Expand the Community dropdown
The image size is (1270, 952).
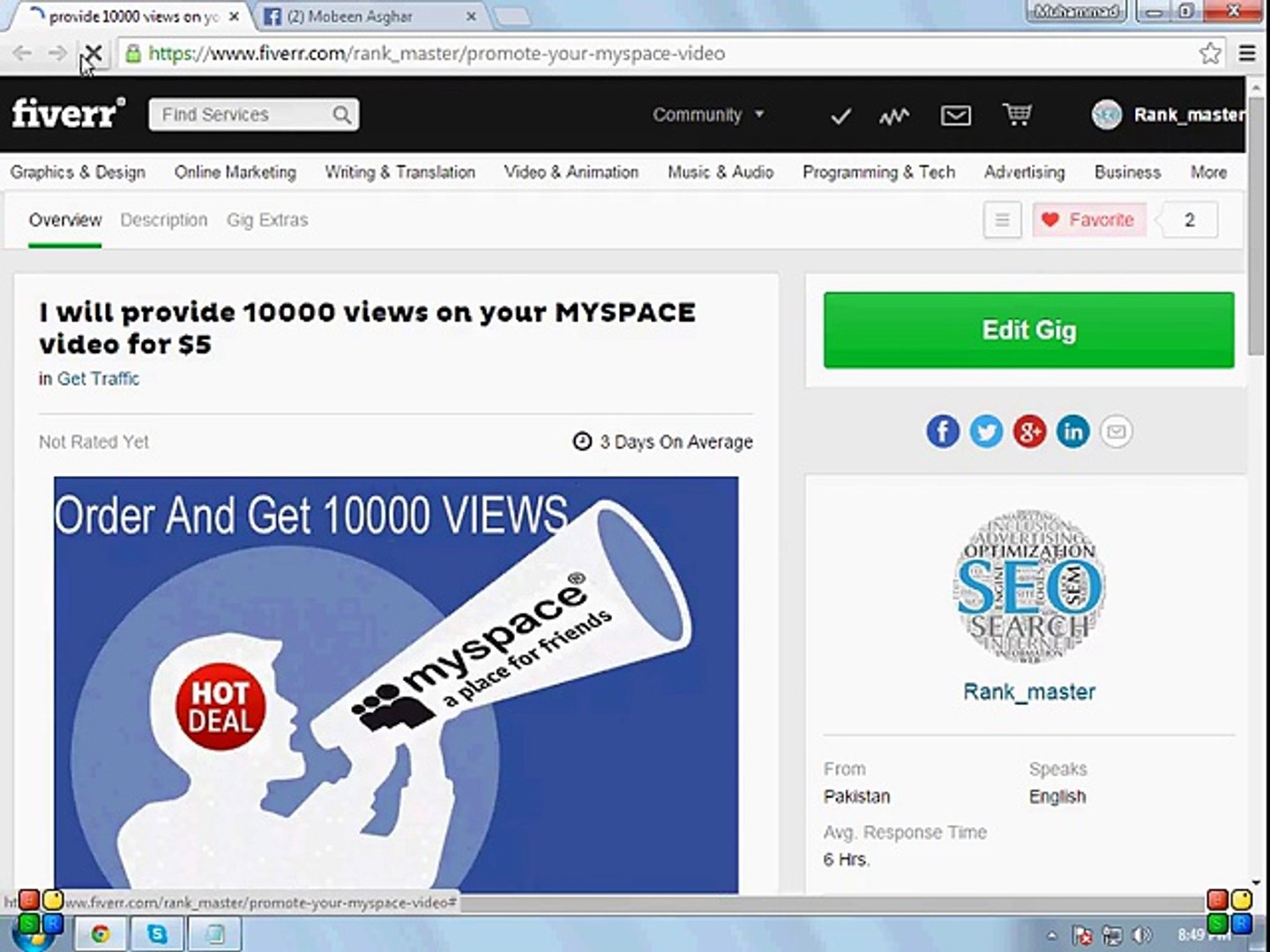coord(708,115)
